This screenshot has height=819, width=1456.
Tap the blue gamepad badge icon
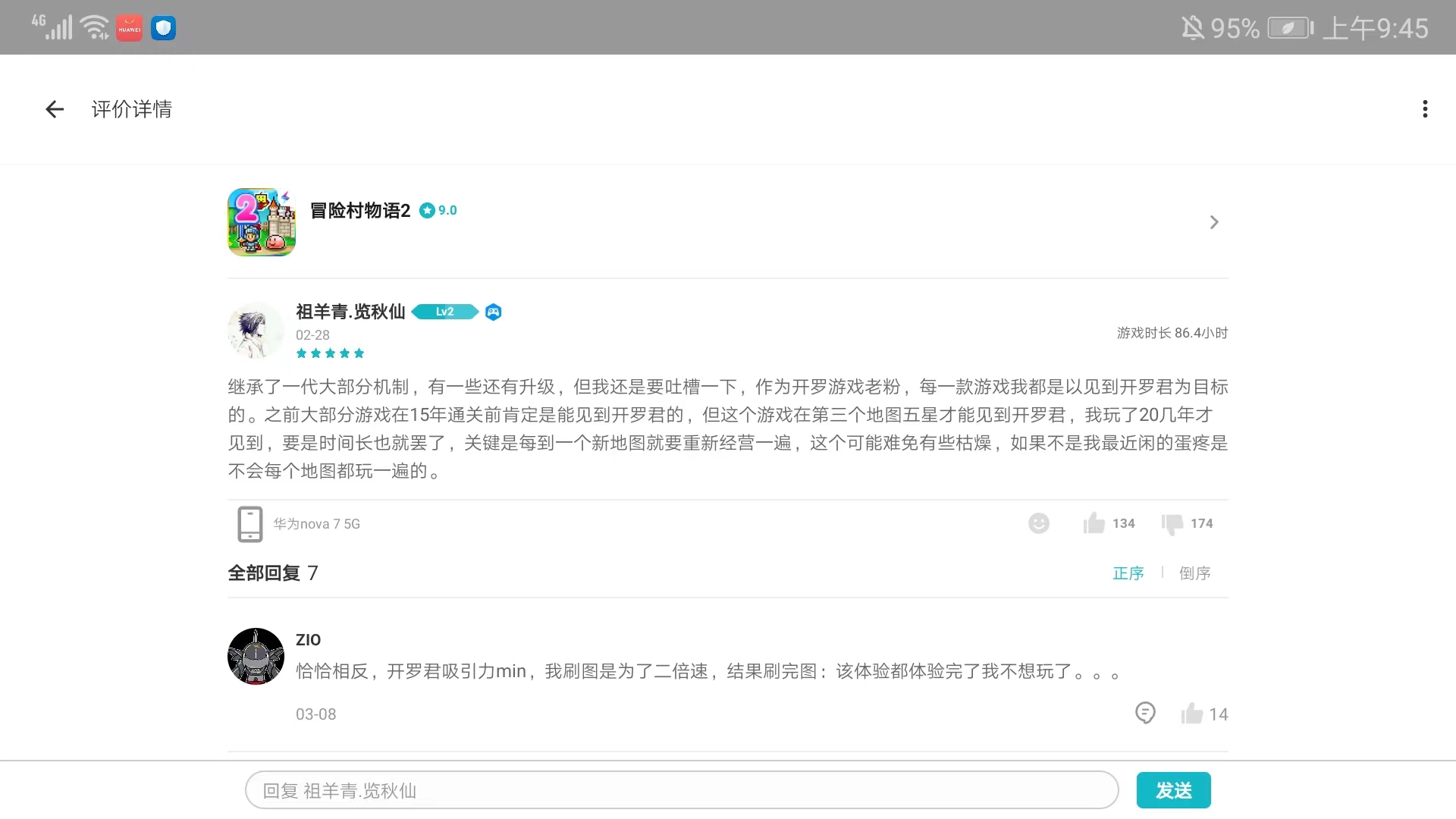(493, 312)
